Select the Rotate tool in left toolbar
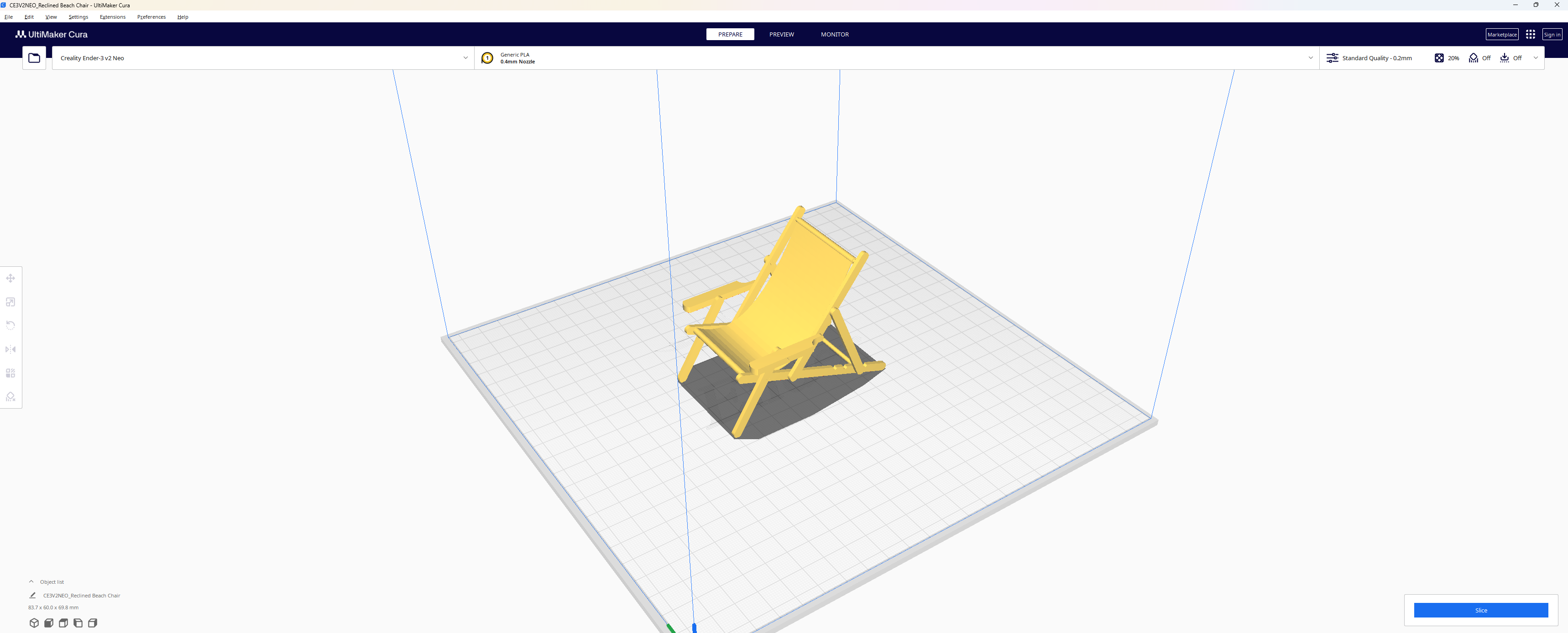Image resolution: width=1568 pixels, height=633 pixels. click(10, 326)
